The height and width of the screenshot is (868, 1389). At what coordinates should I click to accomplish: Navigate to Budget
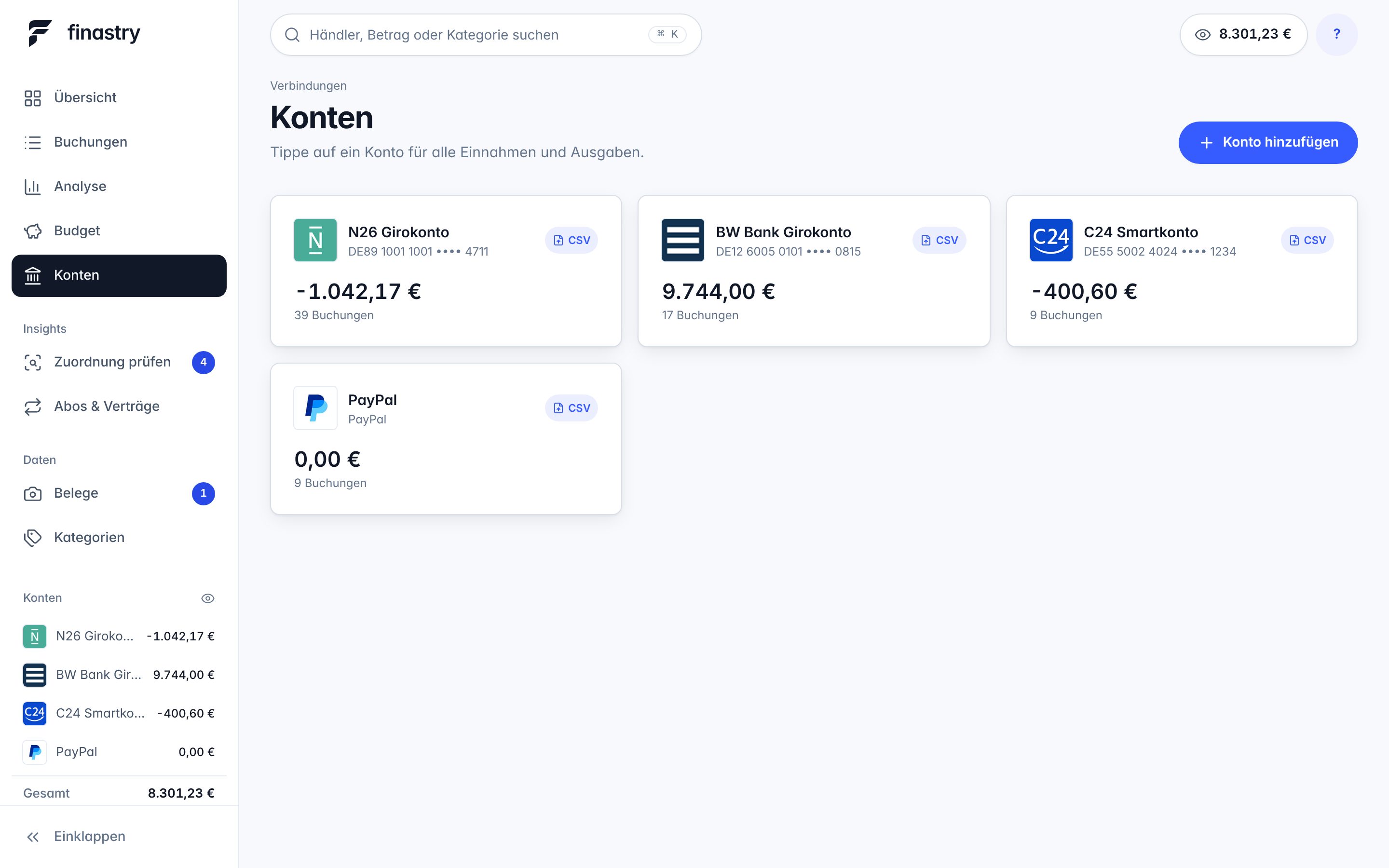coord(119,231)
